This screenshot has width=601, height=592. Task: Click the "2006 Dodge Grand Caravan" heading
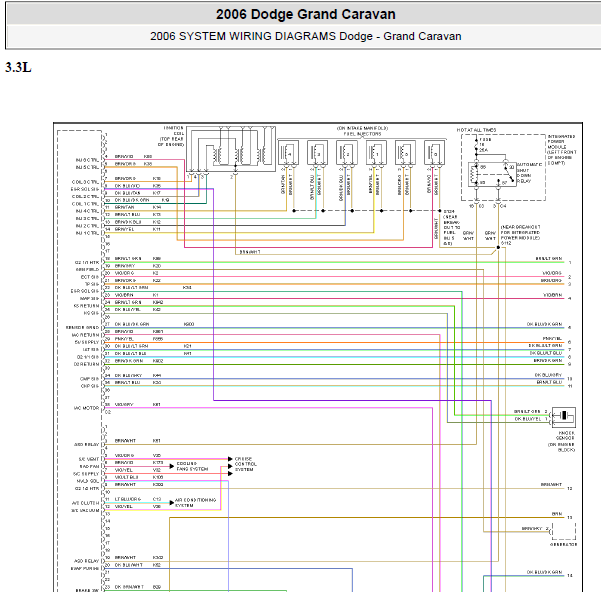[x=305, y=14]
